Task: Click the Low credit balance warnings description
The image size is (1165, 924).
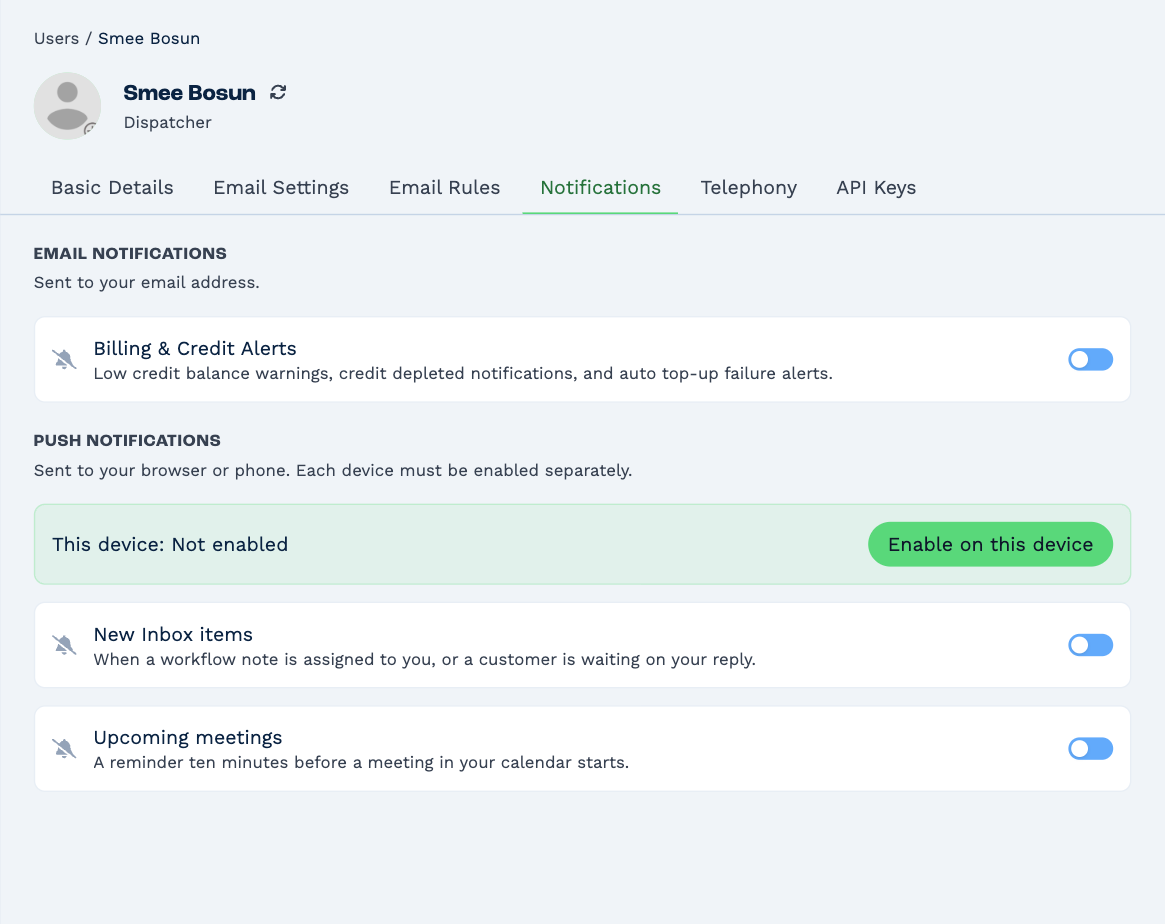Action: coord(463,374)
